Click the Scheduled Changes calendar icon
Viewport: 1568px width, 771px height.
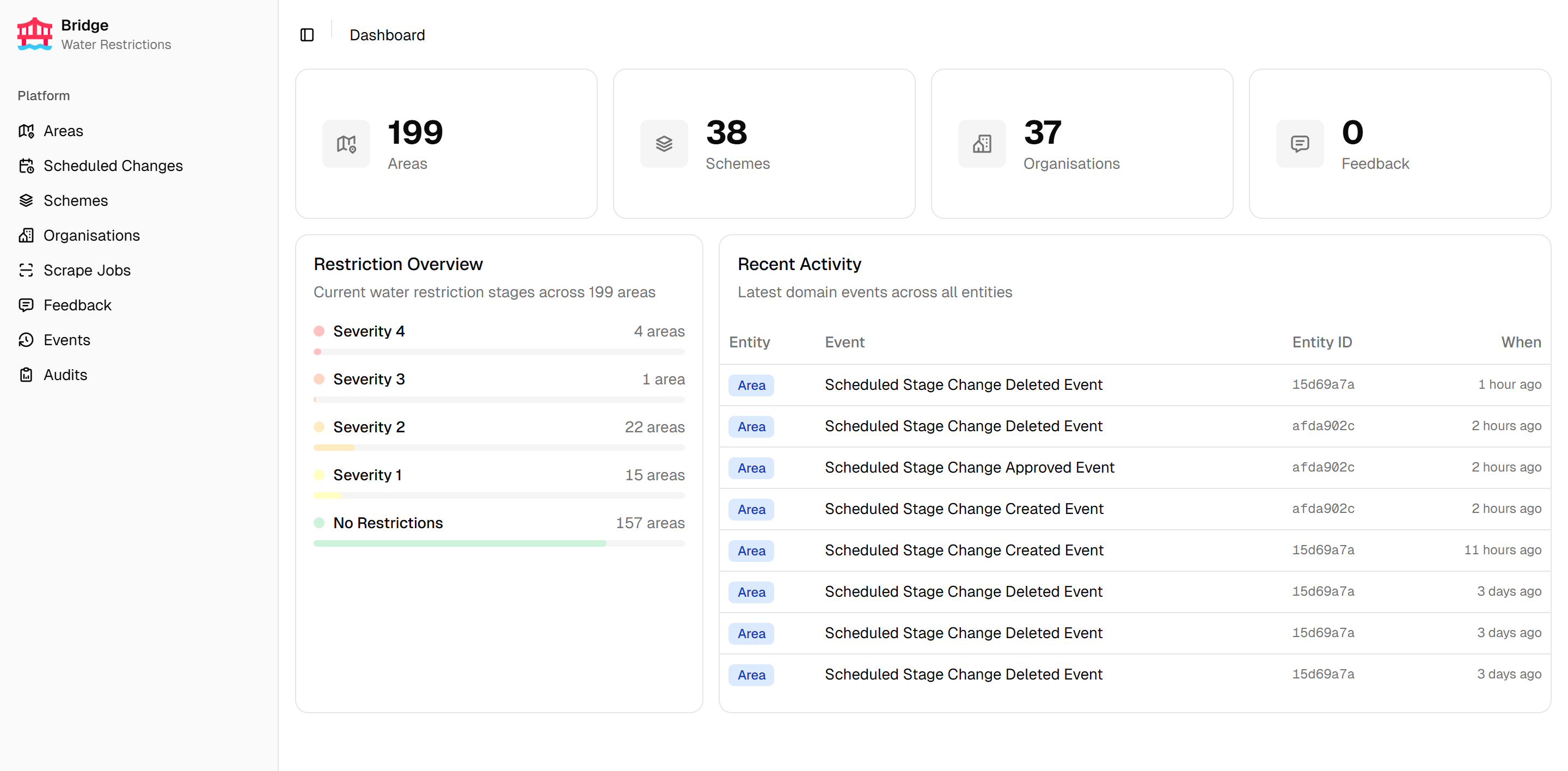[26, 166]
